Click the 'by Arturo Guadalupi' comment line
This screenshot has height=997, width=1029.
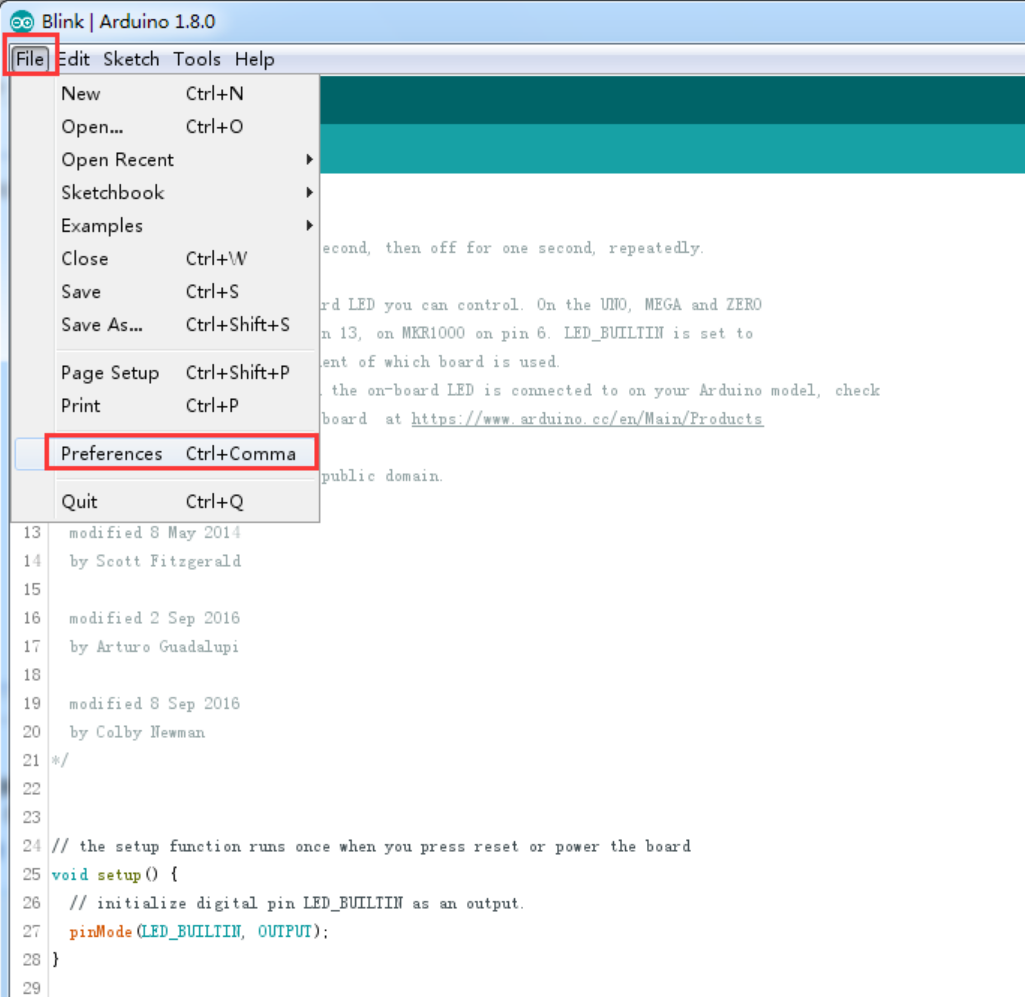(154, 647)
